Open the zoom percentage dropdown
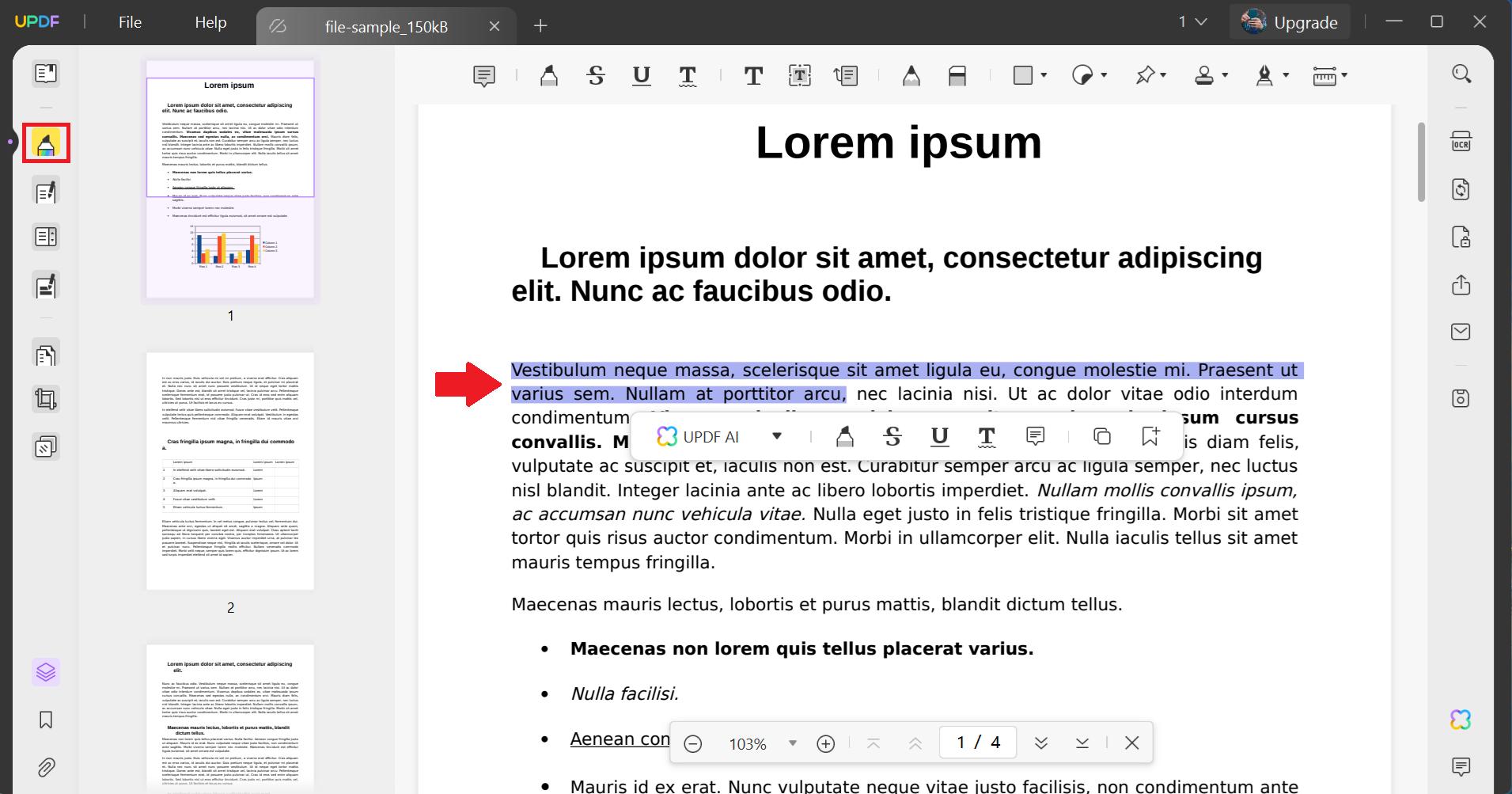1512x794 pixels. coord(792,743)
